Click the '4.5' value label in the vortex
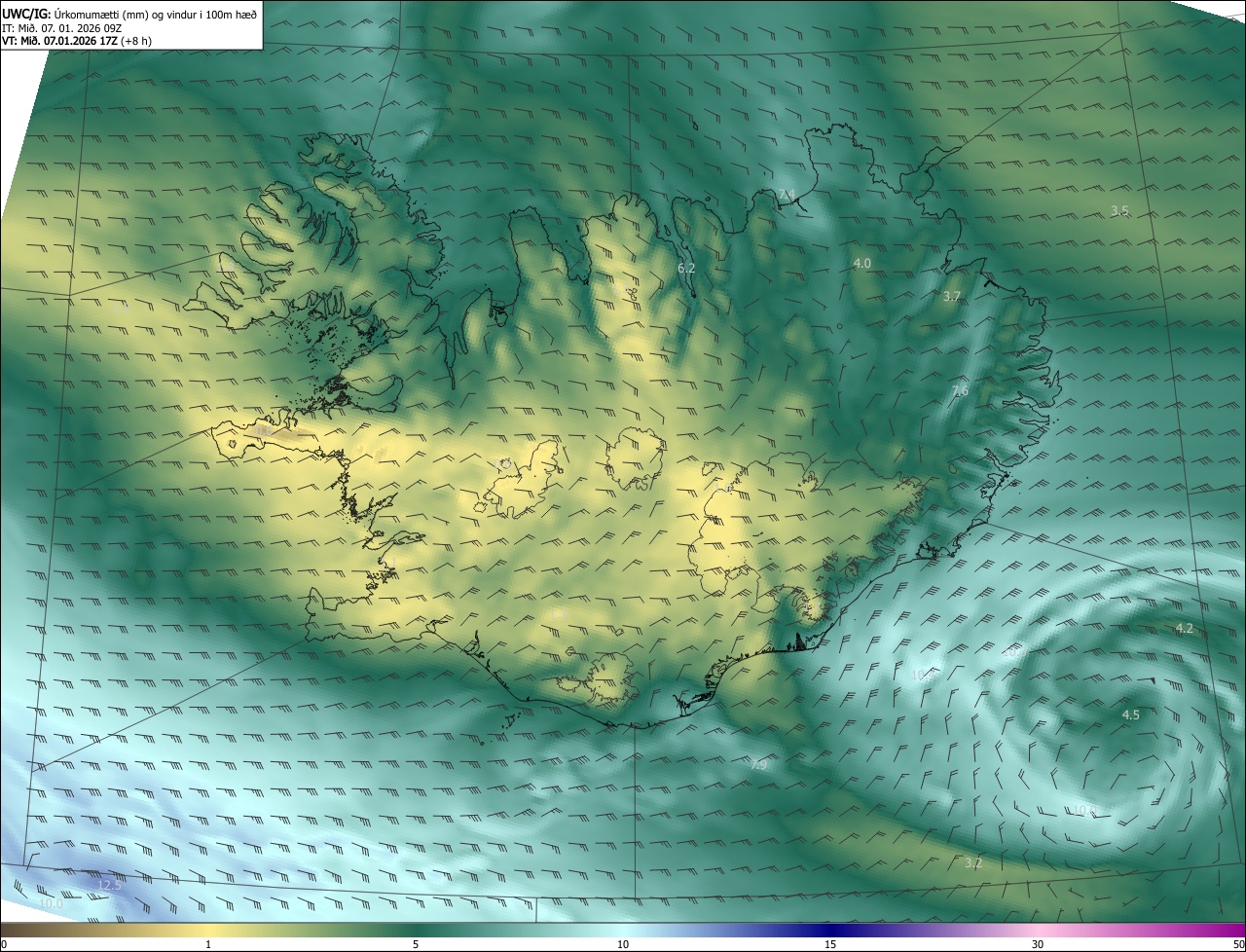The image size is (1246, 952). tap(1131, 714)
